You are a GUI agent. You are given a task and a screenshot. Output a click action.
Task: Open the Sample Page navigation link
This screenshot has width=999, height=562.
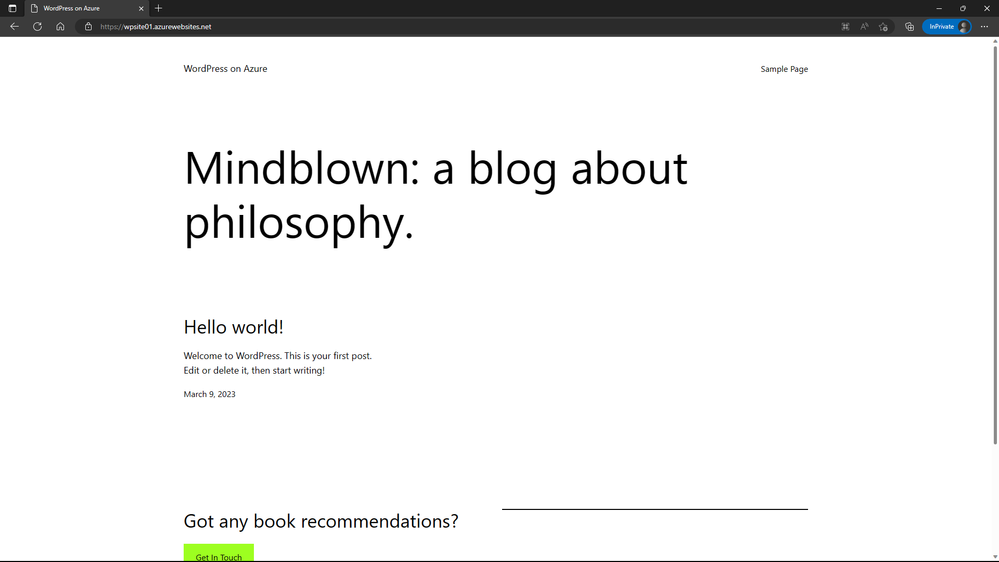click(x=784, y=69)
